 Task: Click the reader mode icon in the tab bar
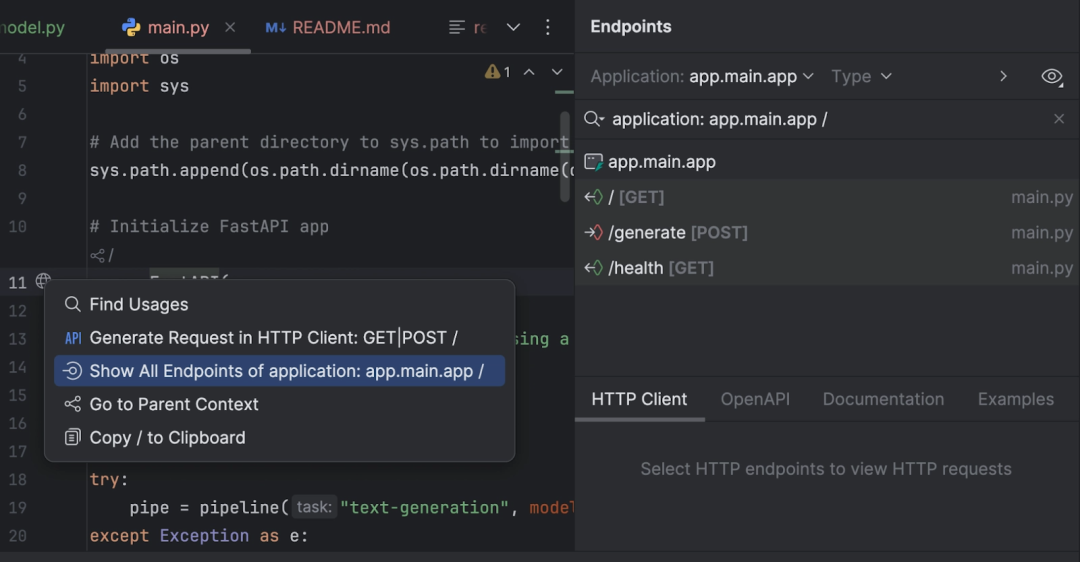(x=457, y=28)
